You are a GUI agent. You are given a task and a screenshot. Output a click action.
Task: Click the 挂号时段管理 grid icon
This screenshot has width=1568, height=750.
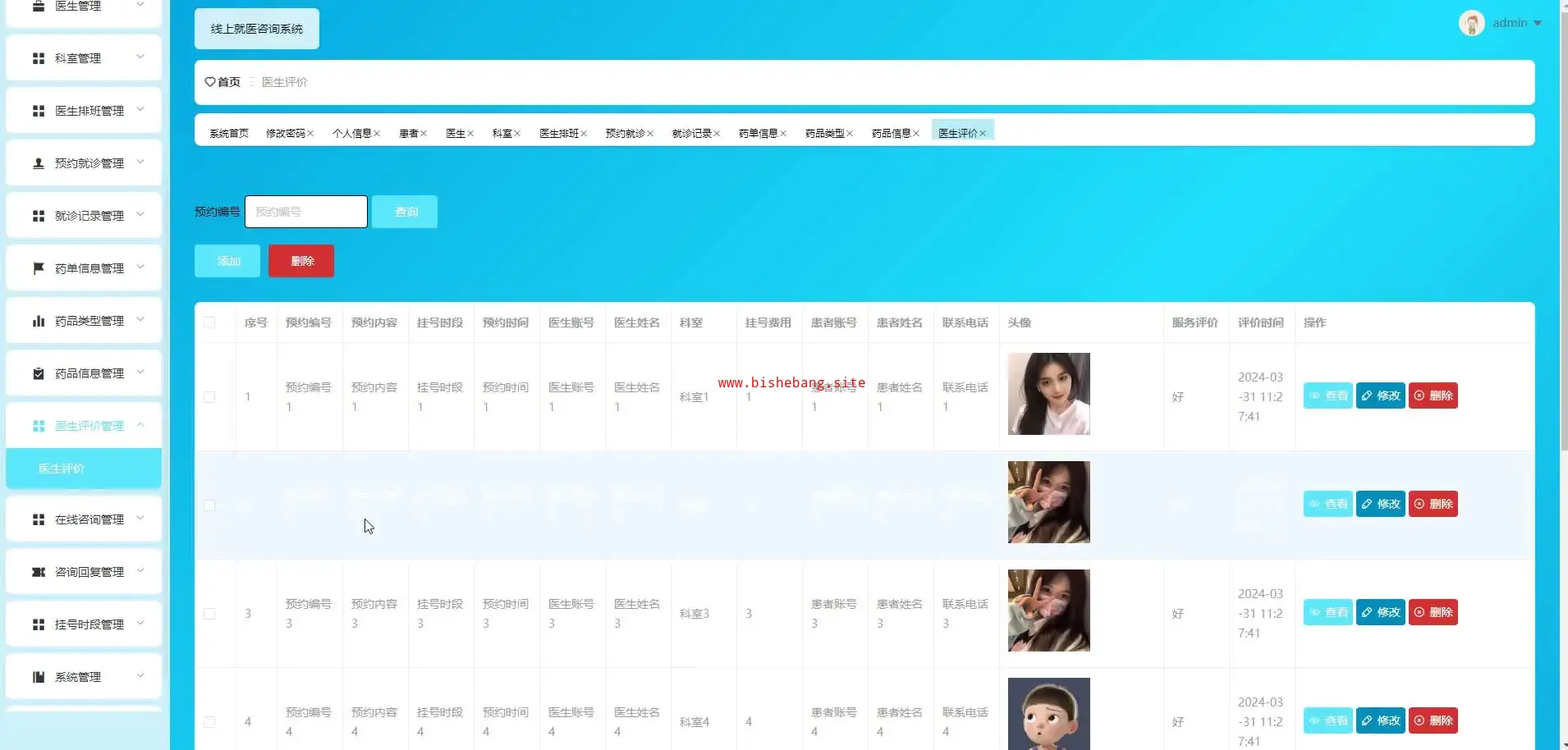tap(39, 624)
